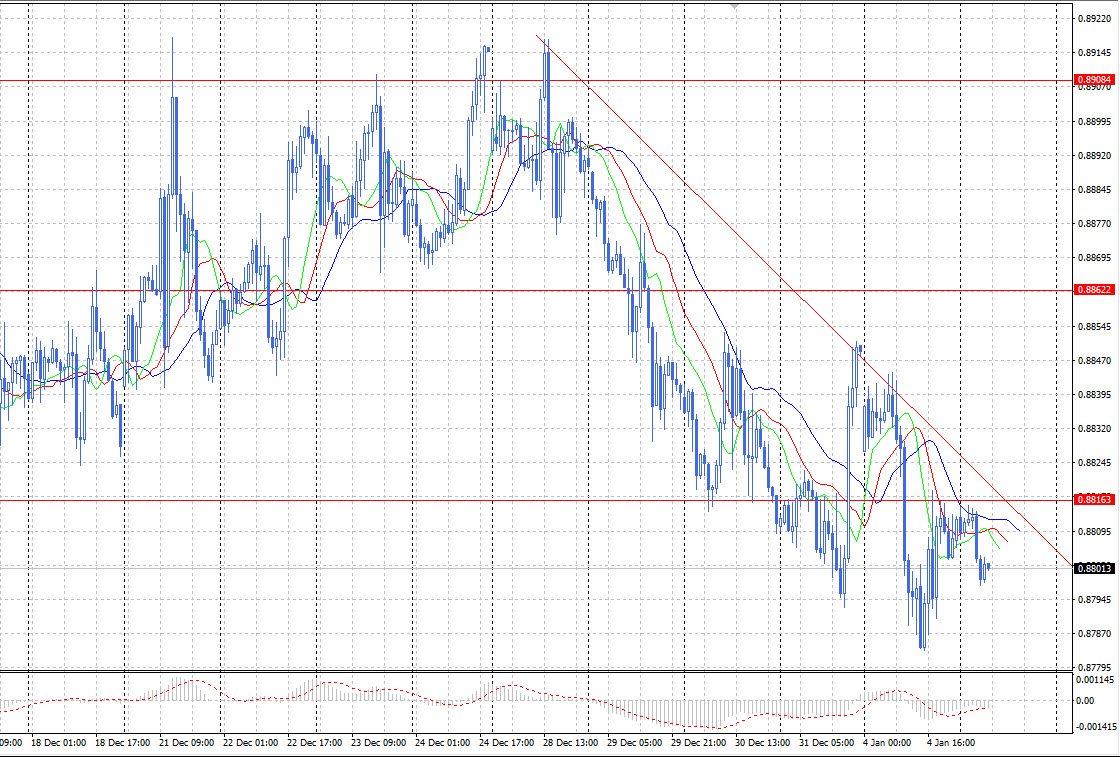Click the 29 Dec 05:00 time label
The height and width of the screenshot is (757, 1120).
coord(634,743)
